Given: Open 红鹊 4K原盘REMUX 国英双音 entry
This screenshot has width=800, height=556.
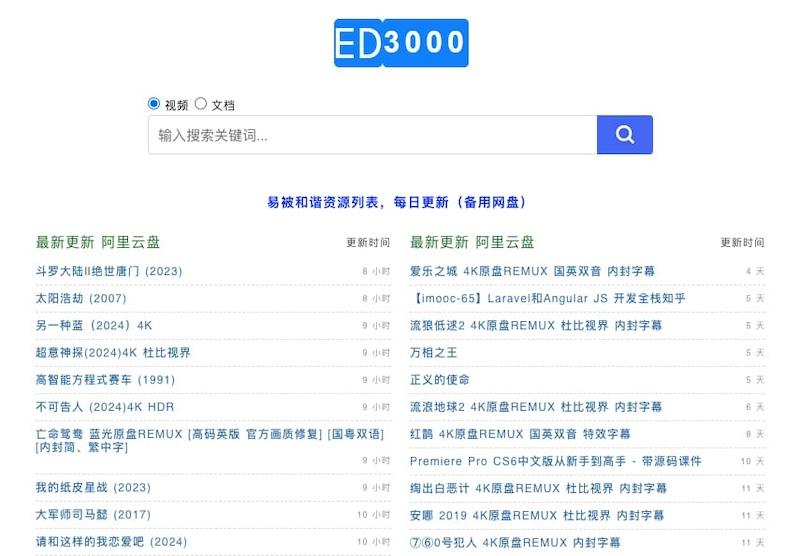Looking at the screenshot, I should click(520, 434).
